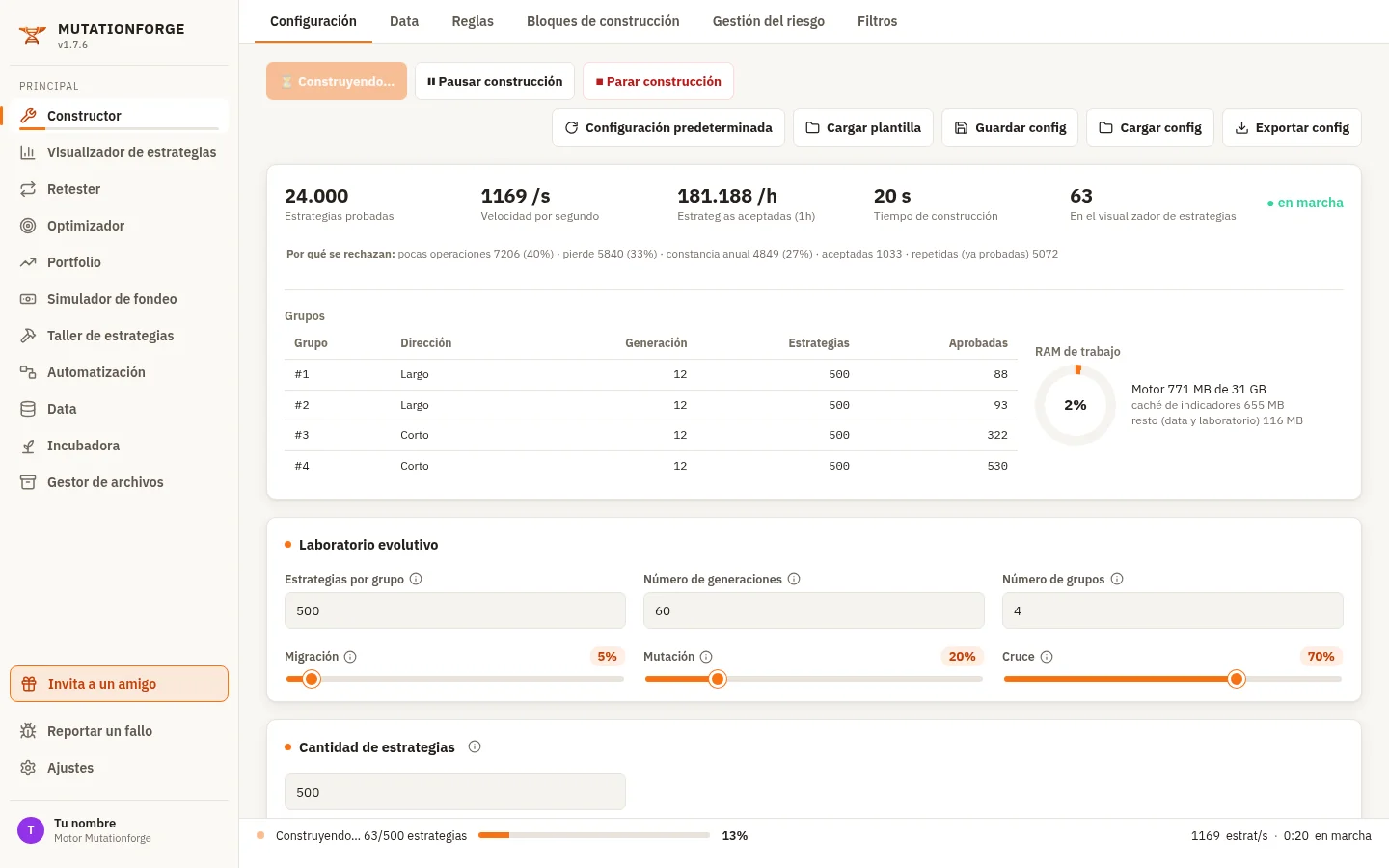Click the Data database icon in sidebar

pyautogui.click(x=28, y=409)
